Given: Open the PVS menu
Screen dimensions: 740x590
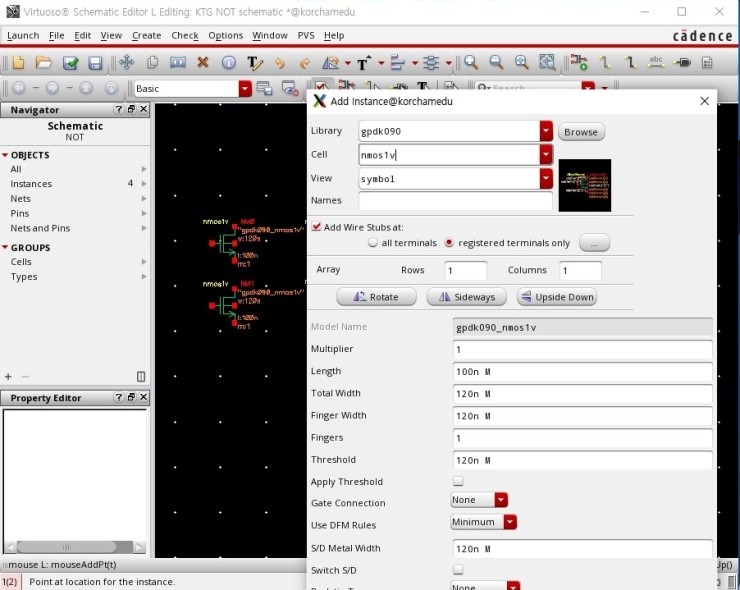Looking at the screenshot, I should [x=305, y=35].
